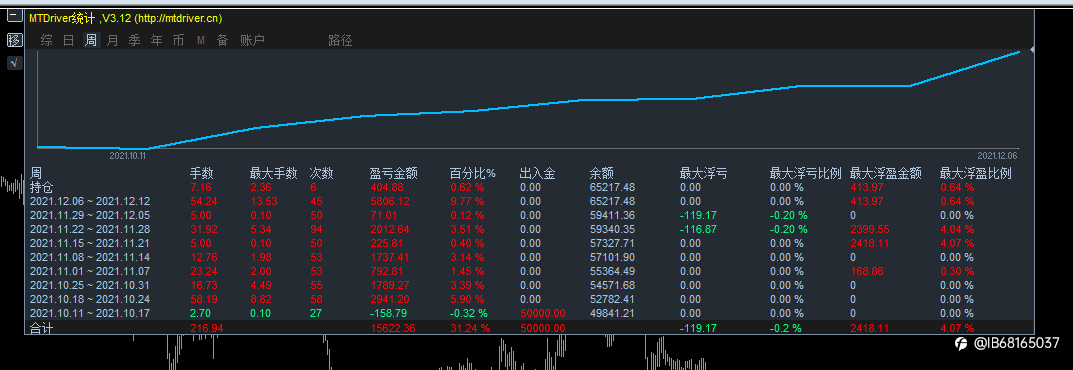Select the M tab

201,40
